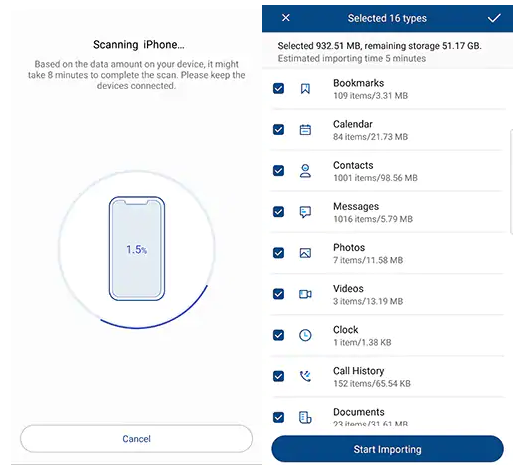This screenshot has width=524, height=474.
Task: Uncheck the Bookmarks checkbox
Action: coord(278,89)
